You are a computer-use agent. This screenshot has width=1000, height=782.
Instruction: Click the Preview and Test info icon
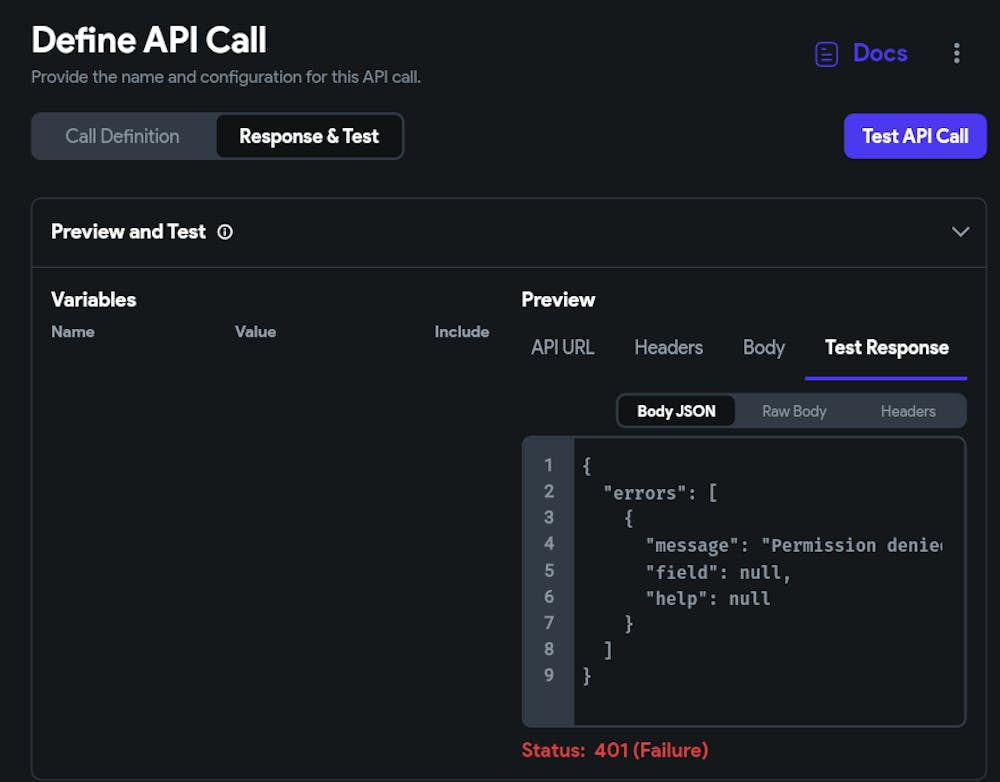225,232
